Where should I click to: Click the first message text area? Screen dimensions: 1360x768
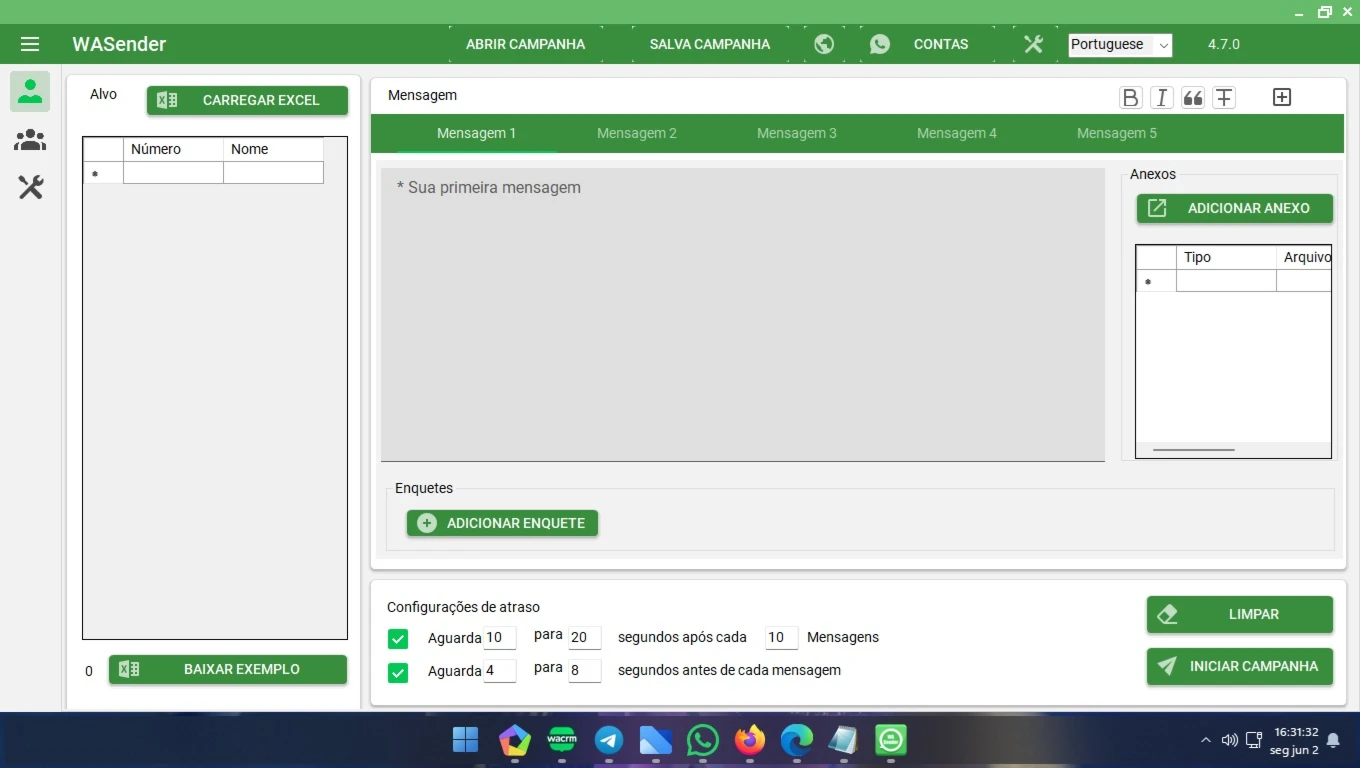pos(743,314)
